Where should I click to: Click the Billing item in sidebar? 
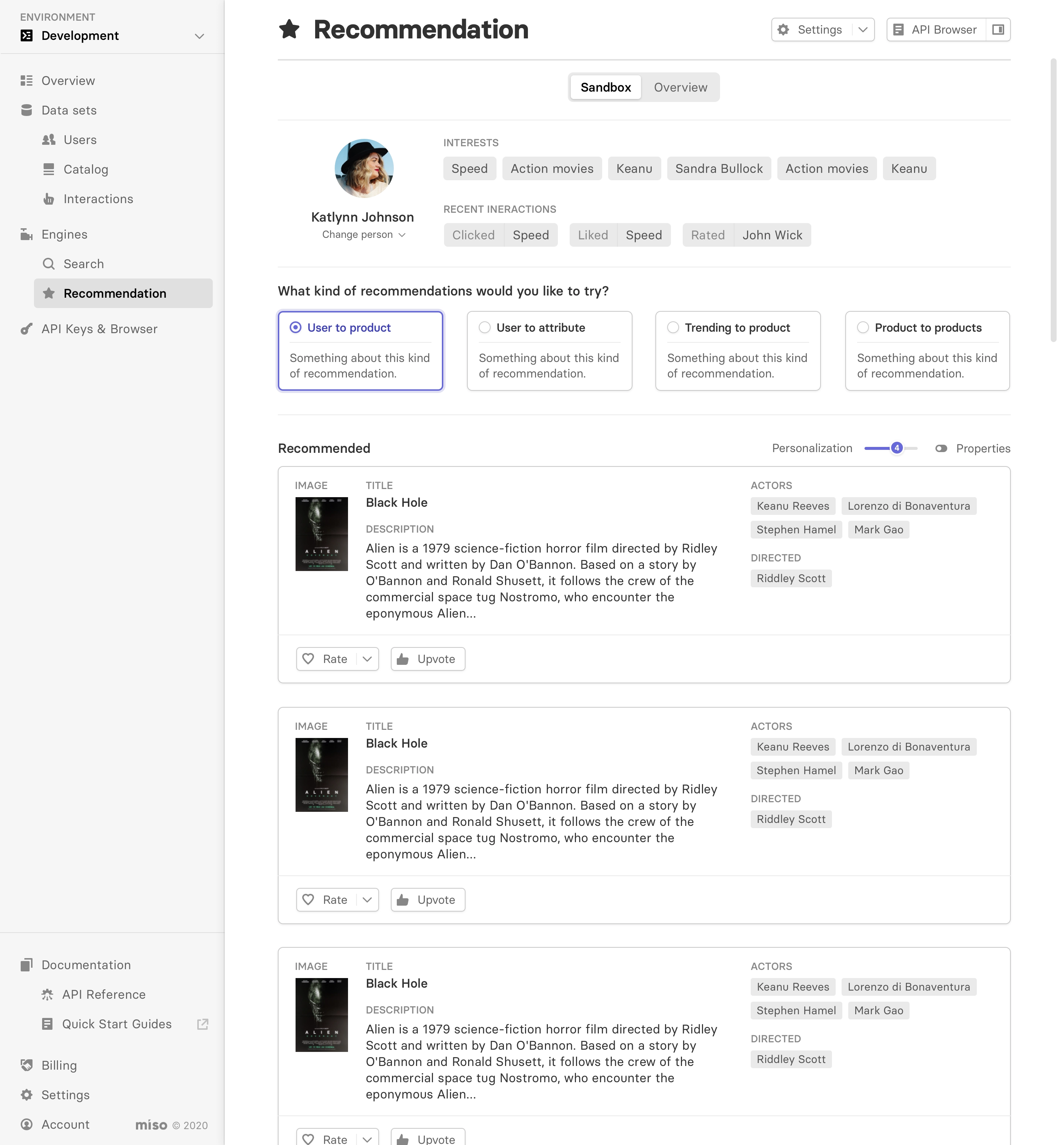[59, 1065]
